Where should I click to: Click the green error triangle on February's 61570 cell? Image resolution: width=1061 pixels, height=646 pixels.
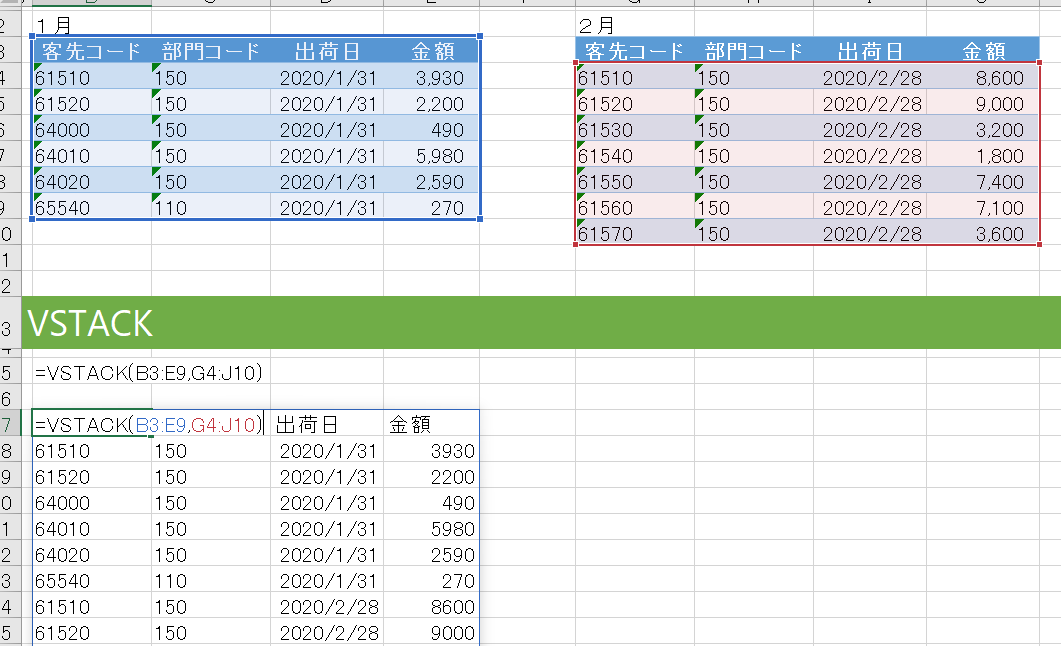(581, 224)
